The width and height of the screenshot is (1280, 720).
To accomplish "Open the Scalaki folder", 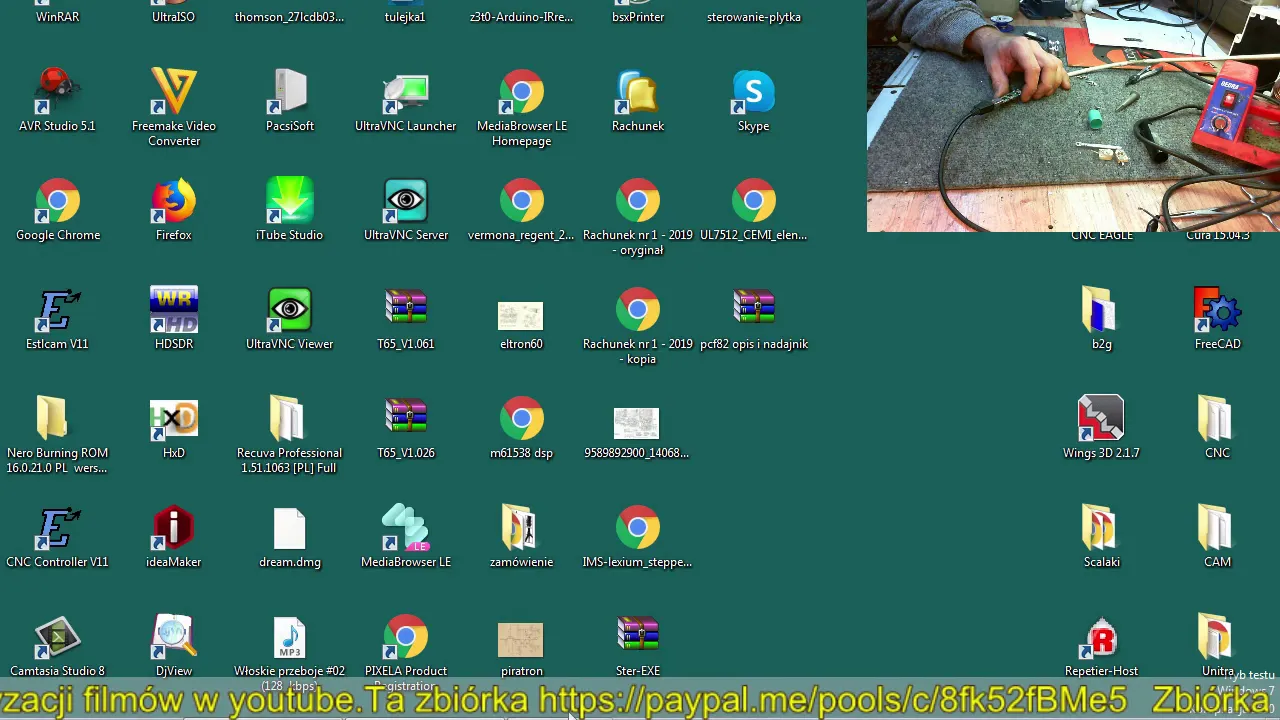I will coord(1102,536).
